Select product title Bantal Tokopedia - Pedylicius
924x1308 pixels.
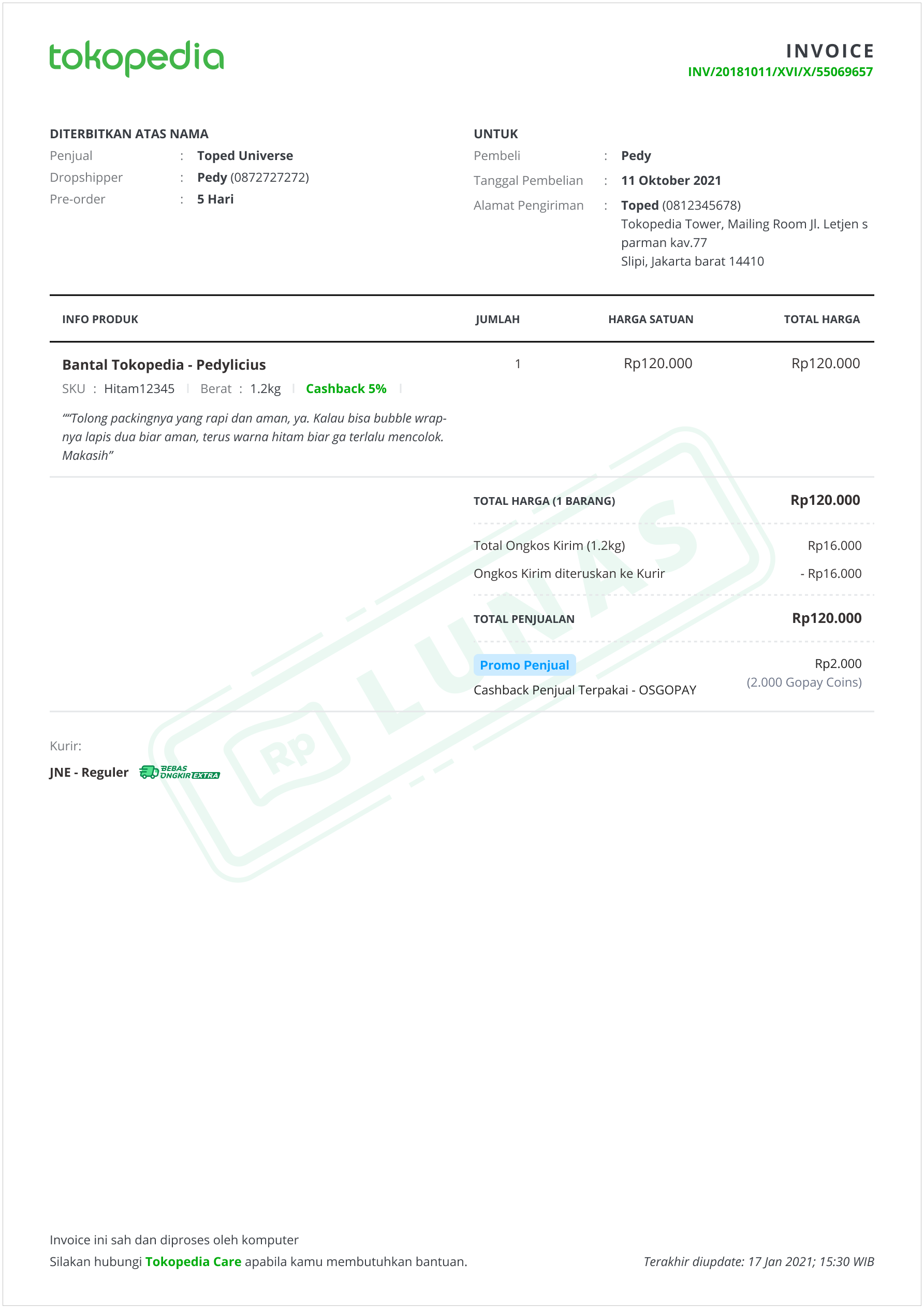click(x=164, y=365)
